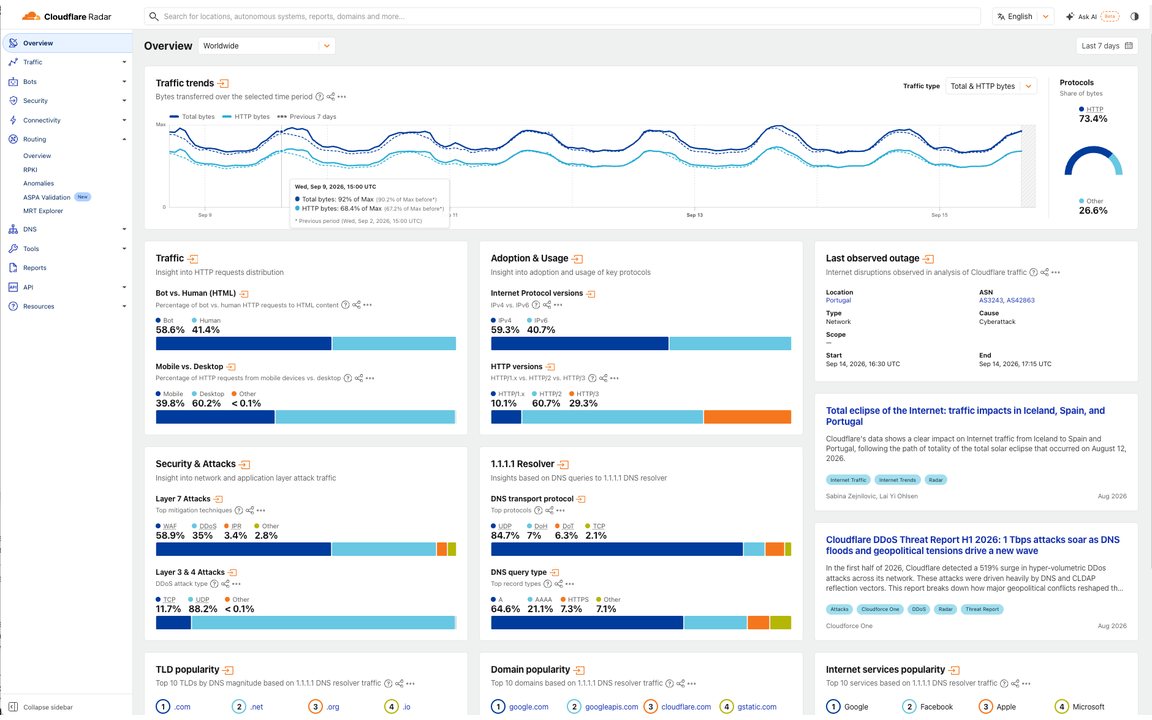This screenshot has height=720, width=1152.
Task: Open the .com TLD link
Action: click(x=182, y=707)
